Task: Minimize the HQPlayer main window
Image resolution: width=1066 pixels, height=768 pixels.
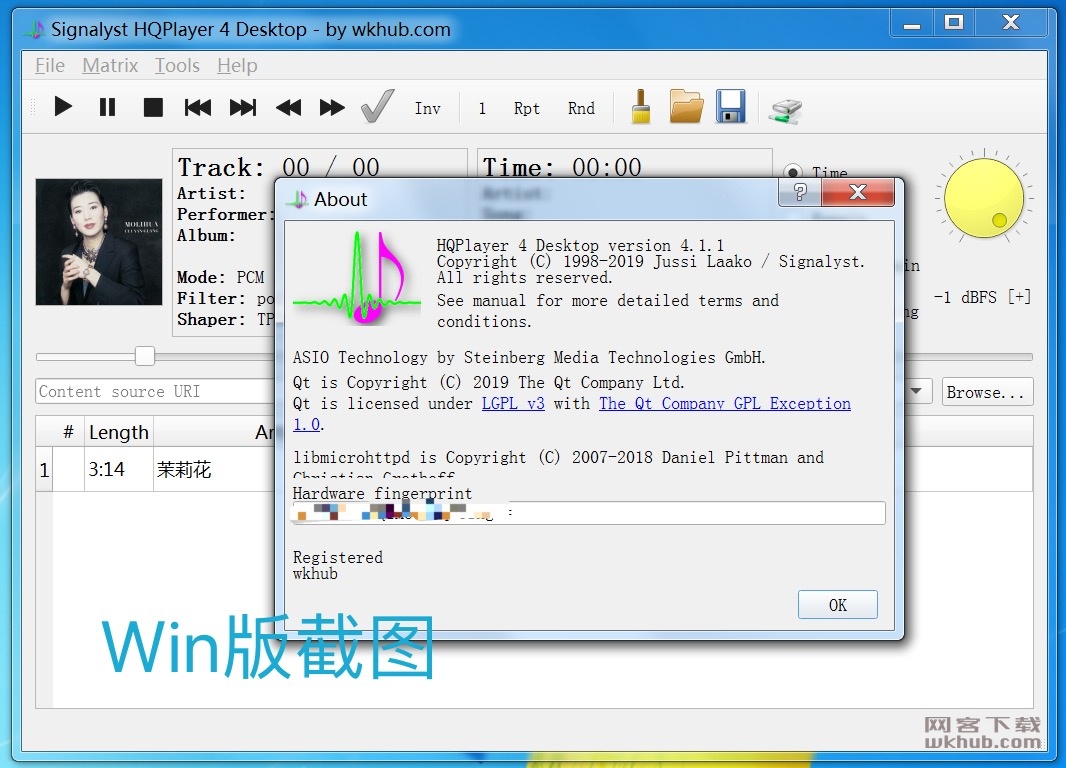Action: coord(912,24)
